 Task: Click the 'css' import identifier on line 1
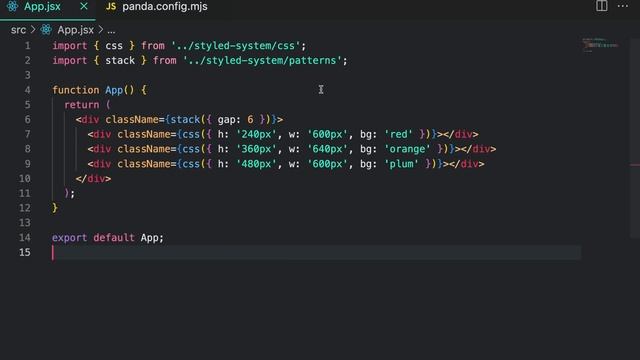pyautogui.click(x=114, y=46)
